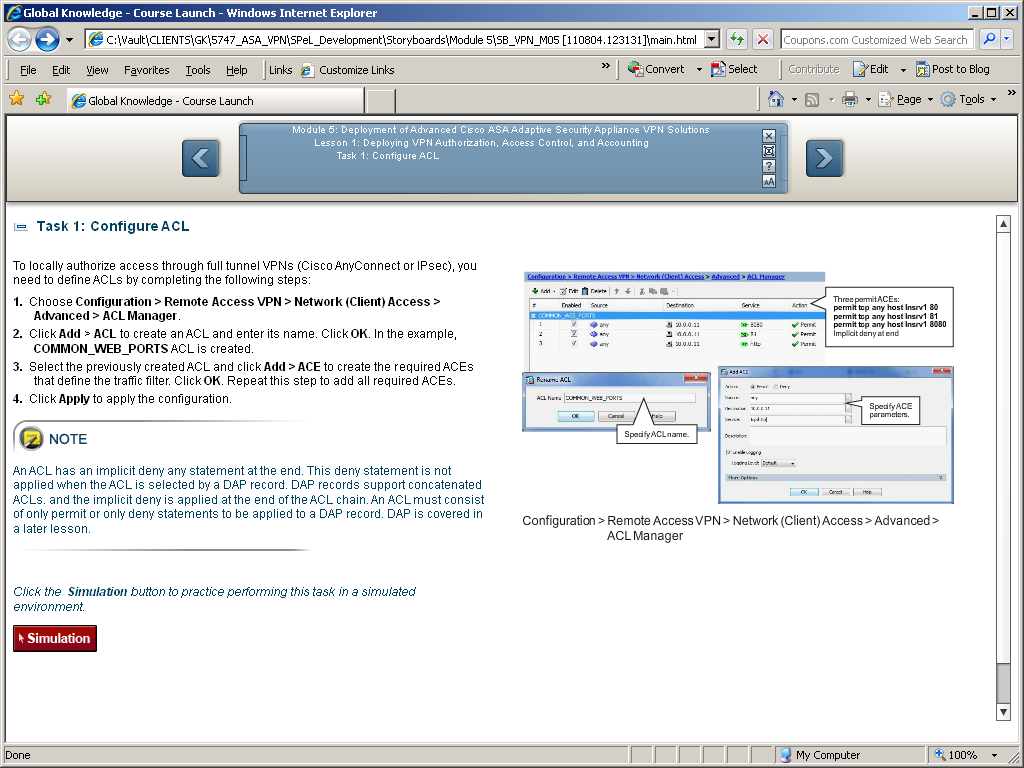Toggle Enabled checkbox for ACE row 1

point(573,324)
